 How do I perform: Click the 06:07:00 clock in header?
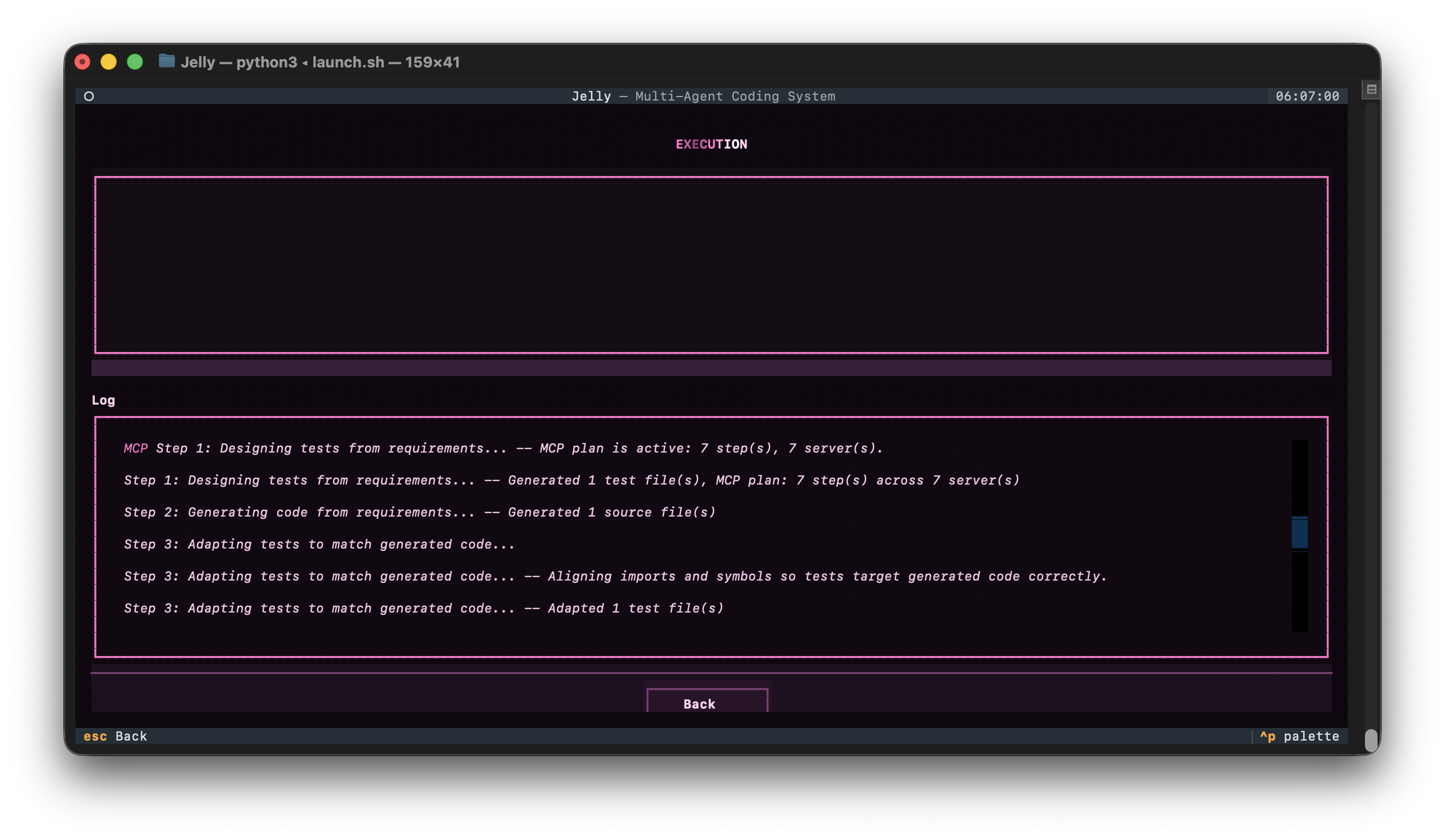pos(1307,97)
